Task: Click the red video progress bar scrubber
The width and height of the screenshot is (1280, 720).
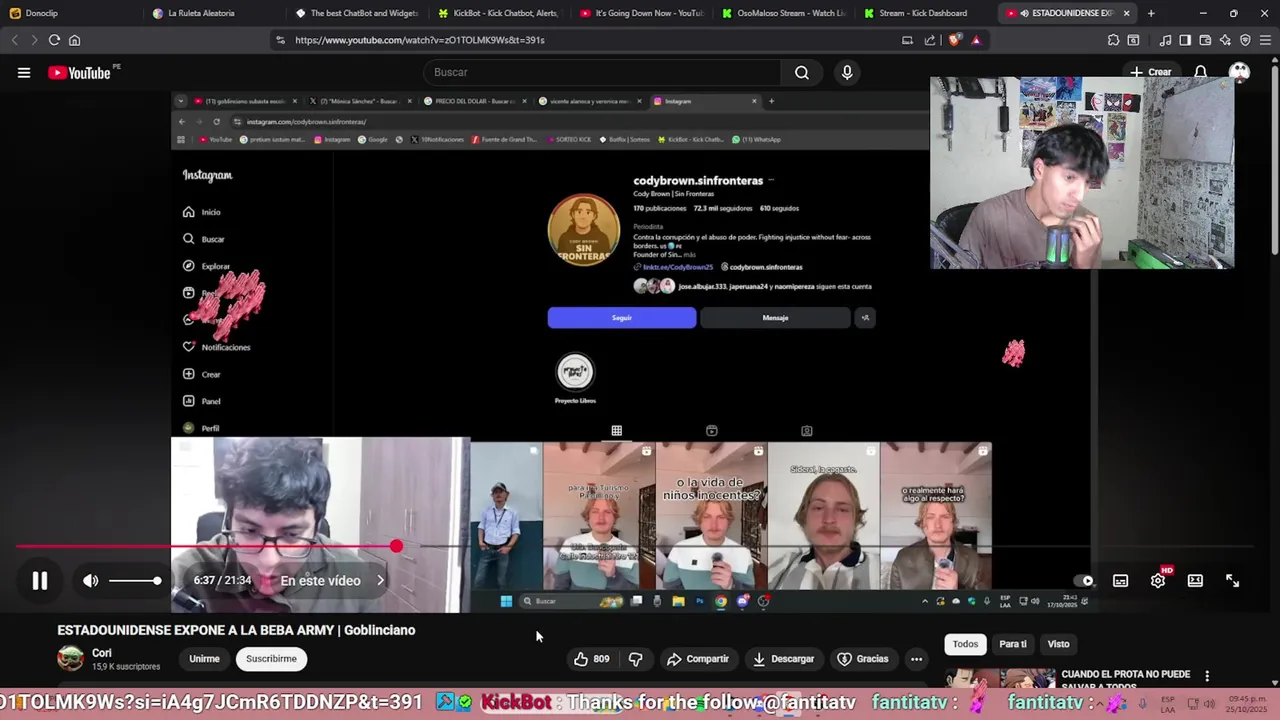Action: pos(397,546)
